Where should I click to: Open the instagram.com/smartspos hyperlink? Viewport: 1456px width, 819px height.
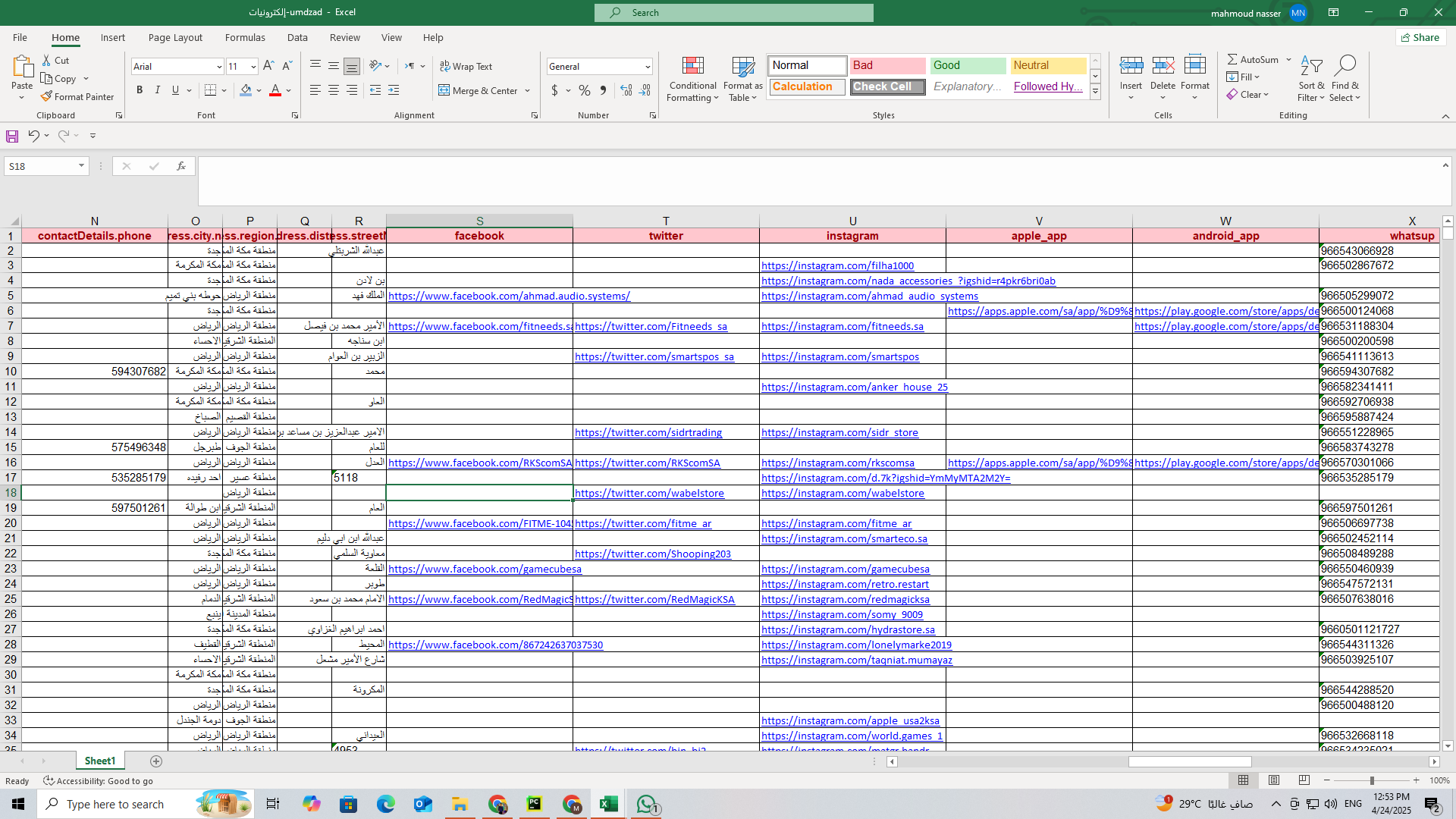(x=839, y=356)
